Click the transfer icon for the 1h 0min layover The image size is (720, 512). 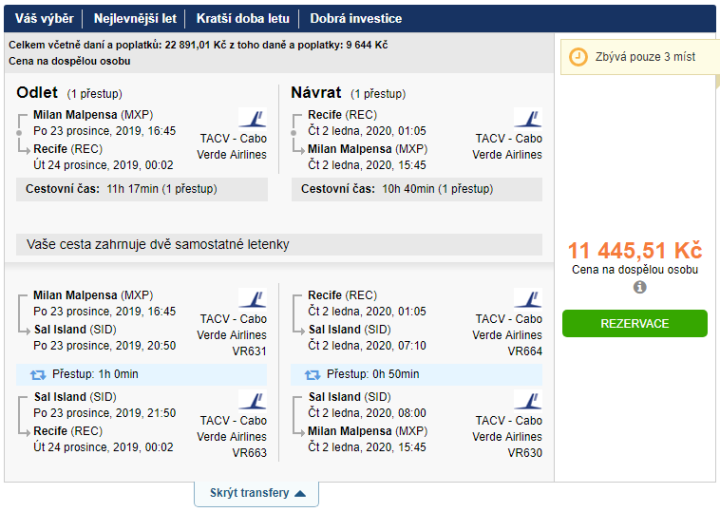[x=39, y=374]
